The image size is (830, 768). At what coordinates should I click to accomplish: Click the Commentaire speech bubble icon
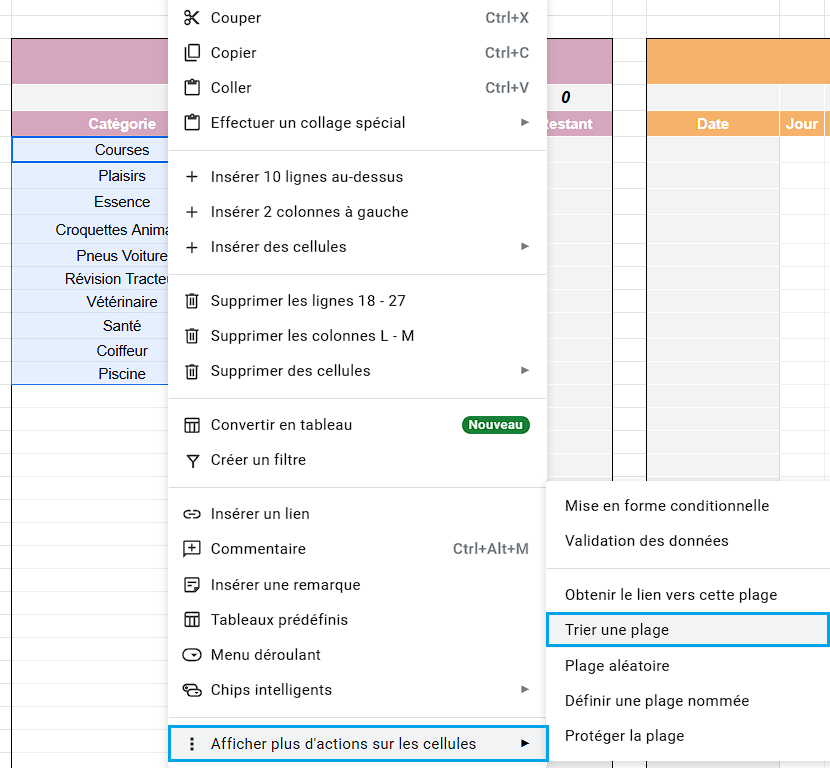192,549
